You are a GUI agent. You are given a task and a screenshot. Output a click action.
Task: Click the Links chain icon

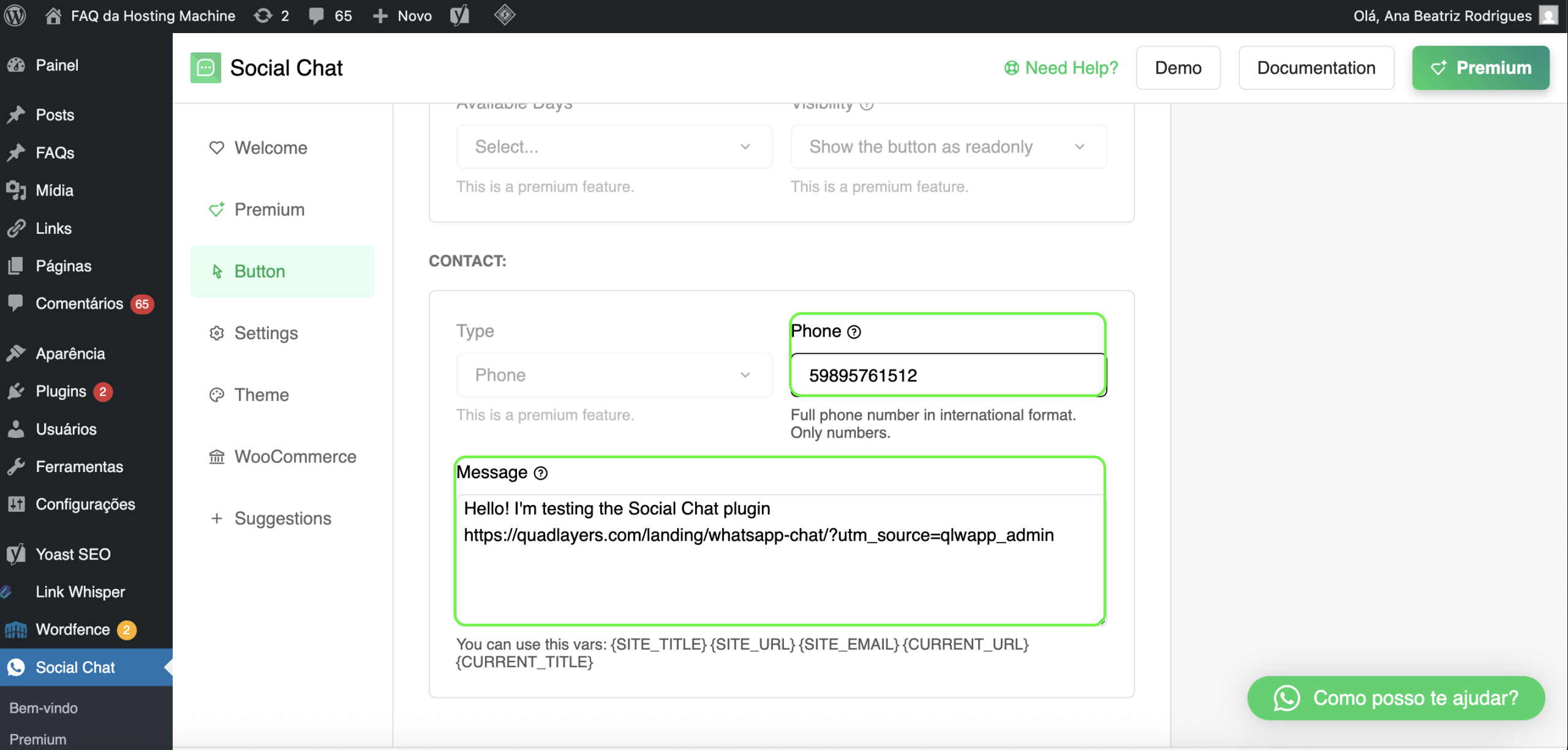pos(17,228)
